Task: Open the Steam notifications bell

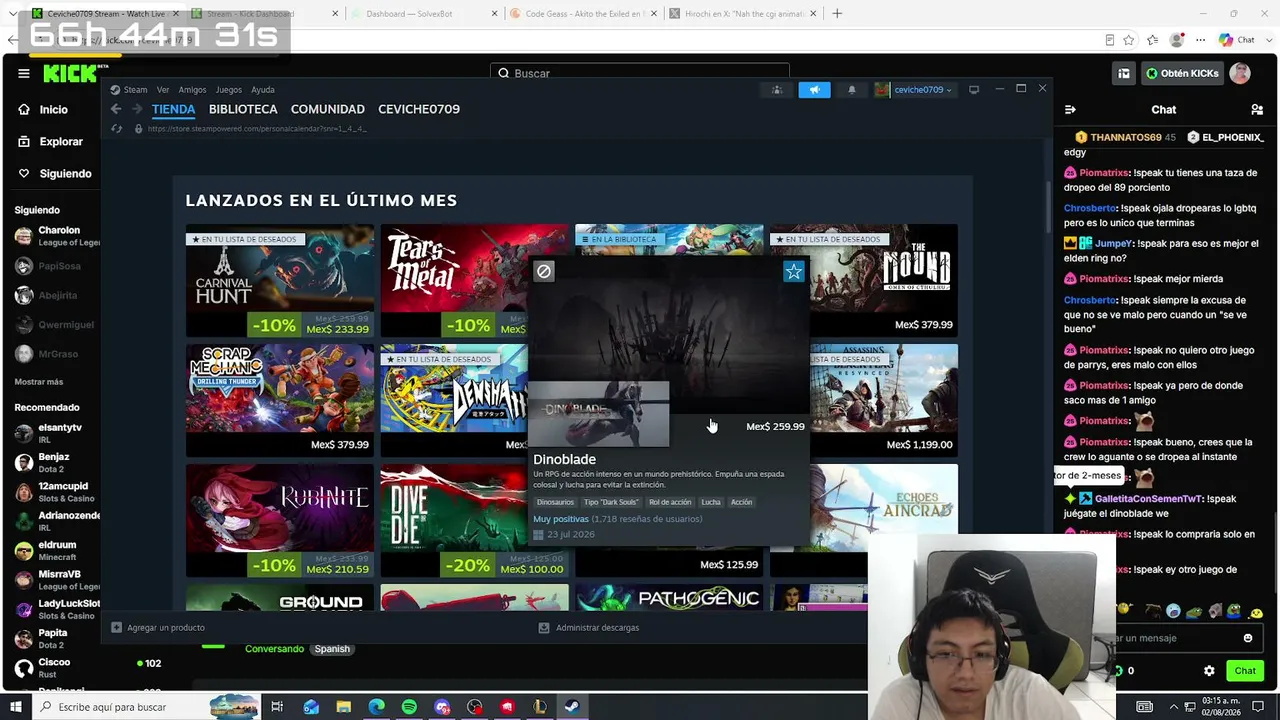Action: tap(852, 90)
